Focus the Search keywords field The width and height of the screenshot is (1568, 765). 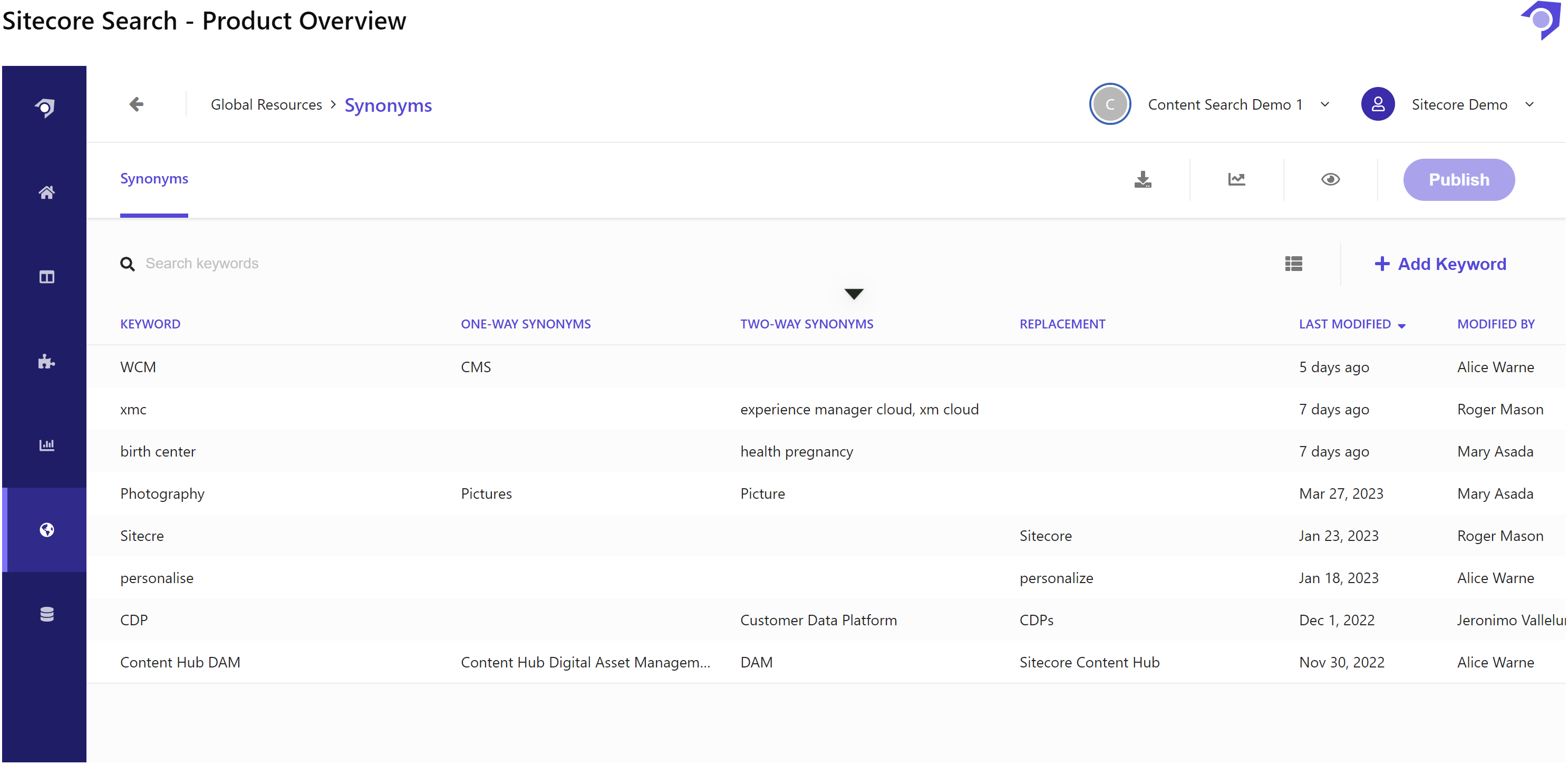click(201, 264)
